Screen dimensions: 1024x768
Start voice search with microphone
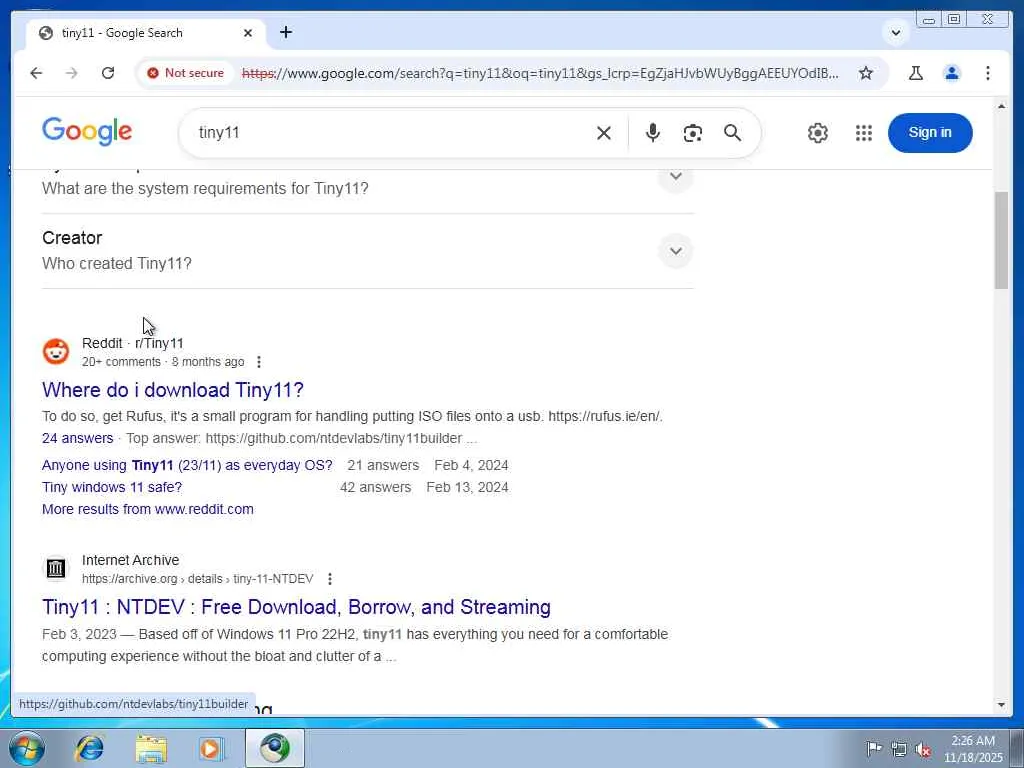pos(652,133)
